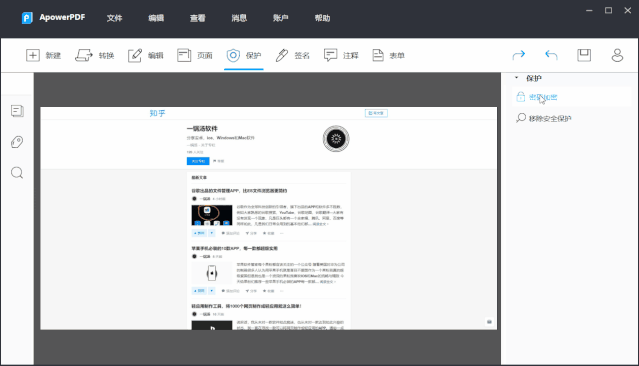
Task: Click the round avatar image in document
Action: coord(336,139)
